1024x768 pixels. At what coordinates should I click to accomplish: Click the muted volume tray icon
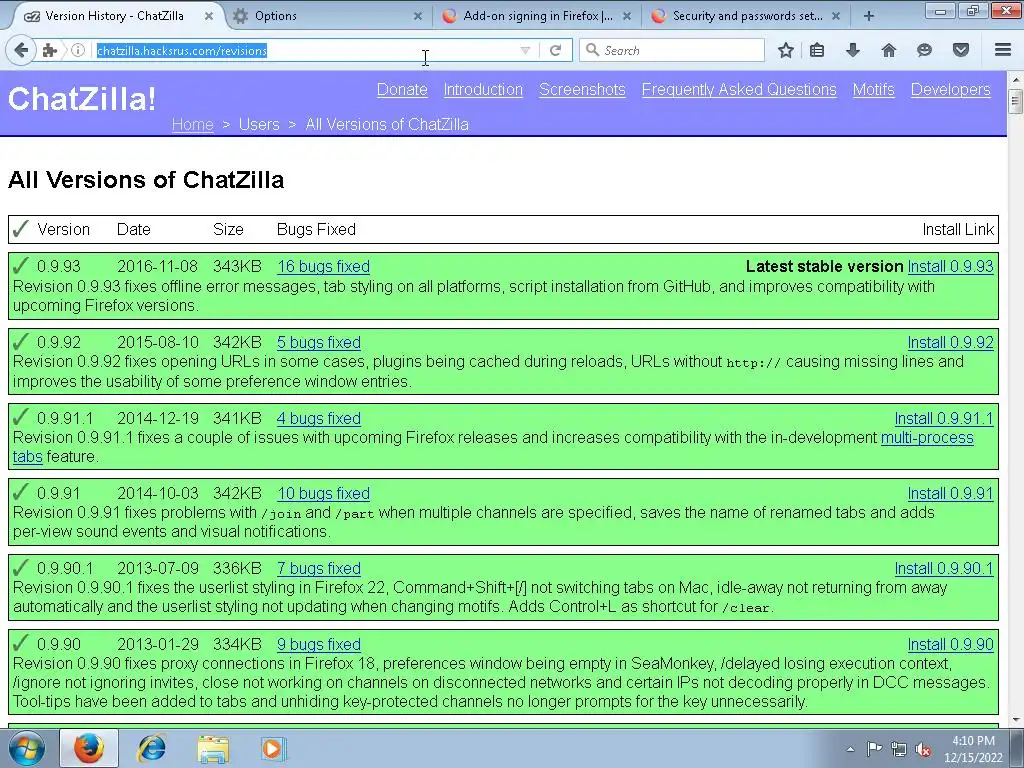923,749
